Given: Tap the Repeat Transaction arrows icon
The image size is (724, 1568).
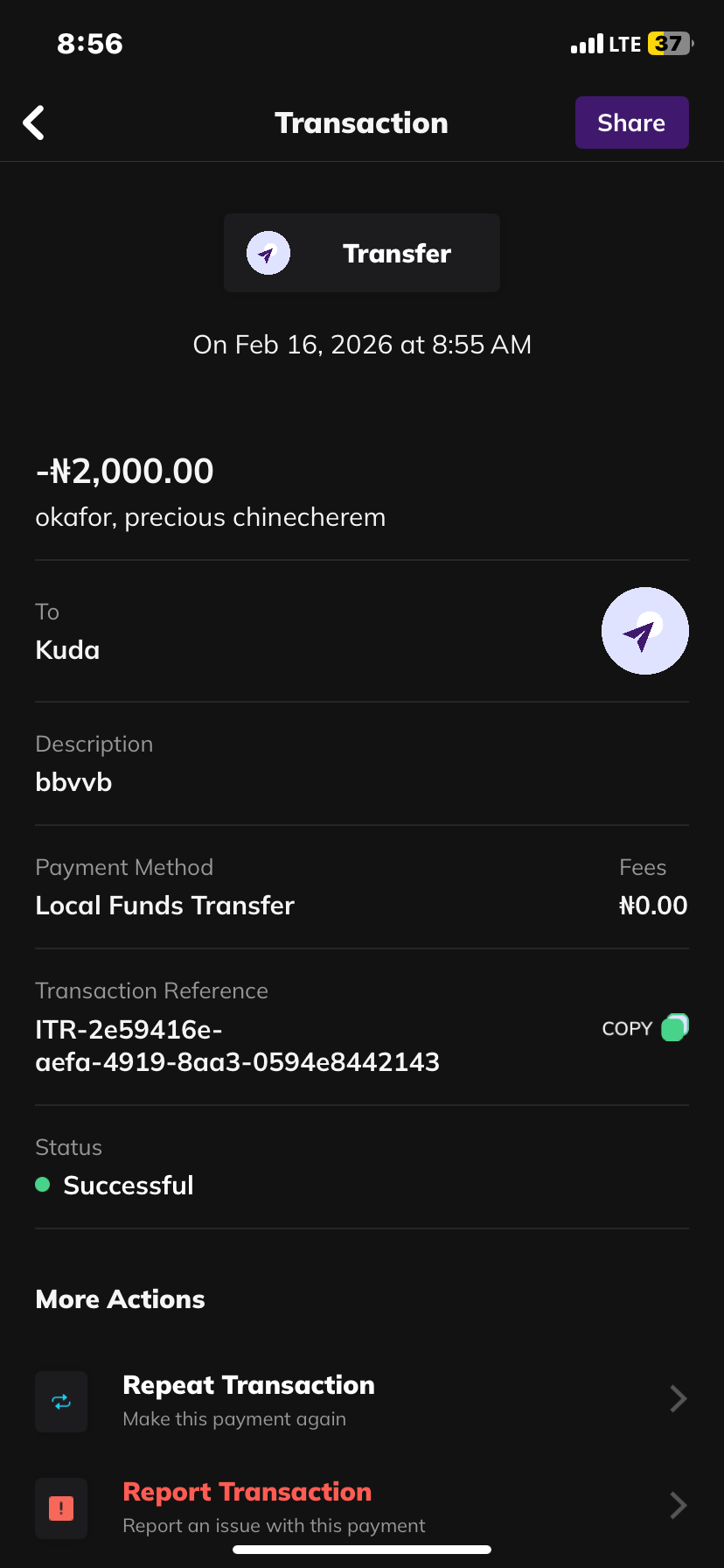Looking at the screenshot, I should click(x=61, y=1402).
